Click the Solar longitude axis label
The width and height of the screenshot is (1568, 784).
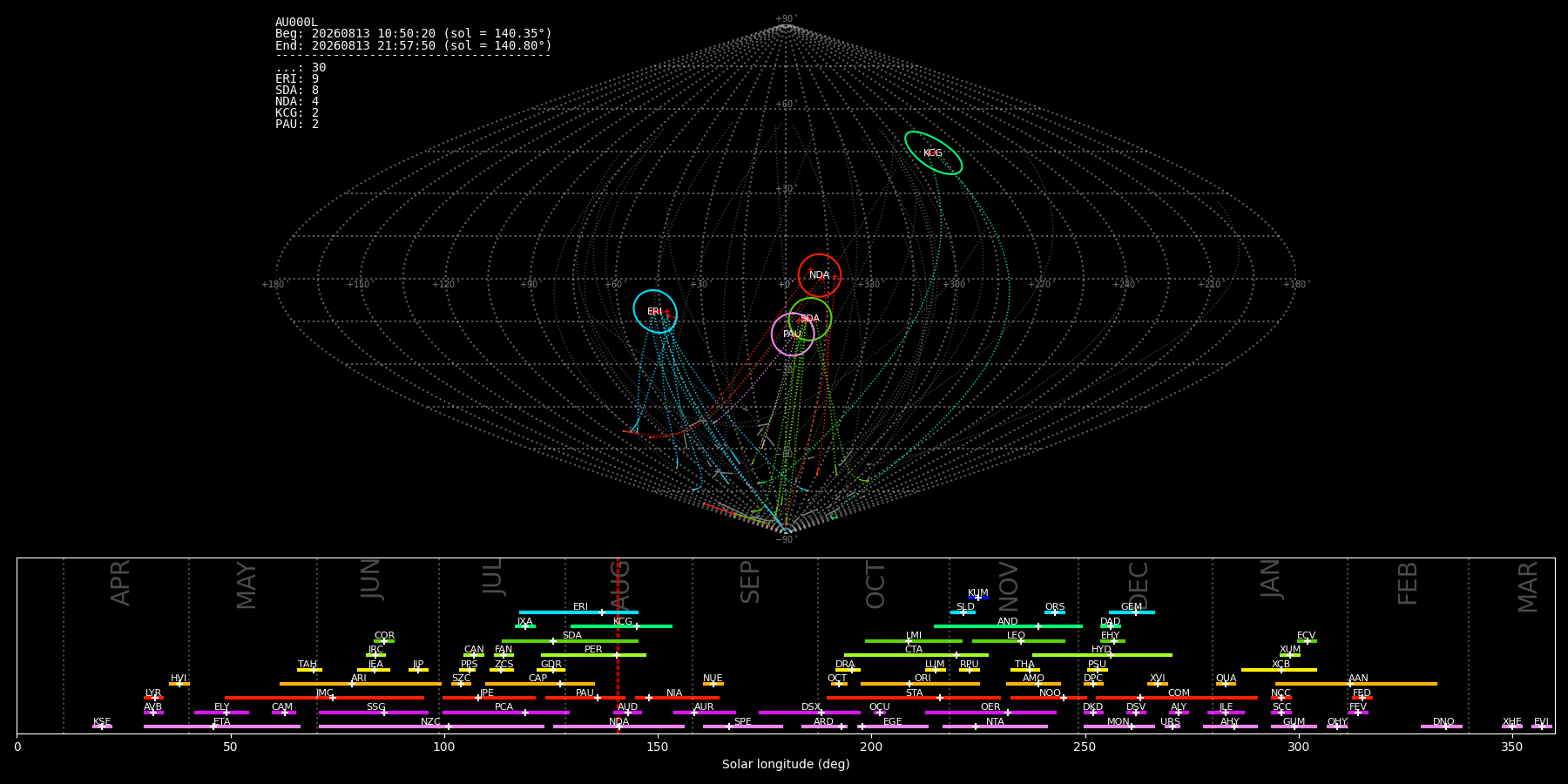(786, 765)
